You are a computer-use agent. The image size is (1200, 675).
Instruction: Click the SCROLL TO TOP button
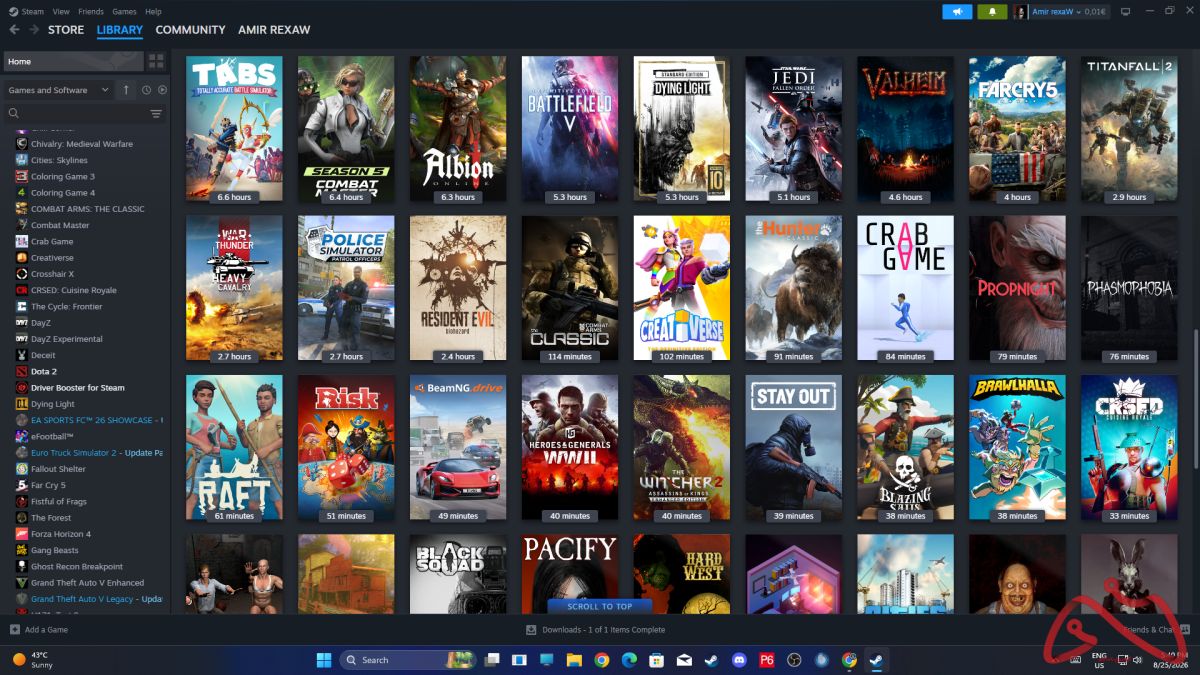click(x=600, y=606)
